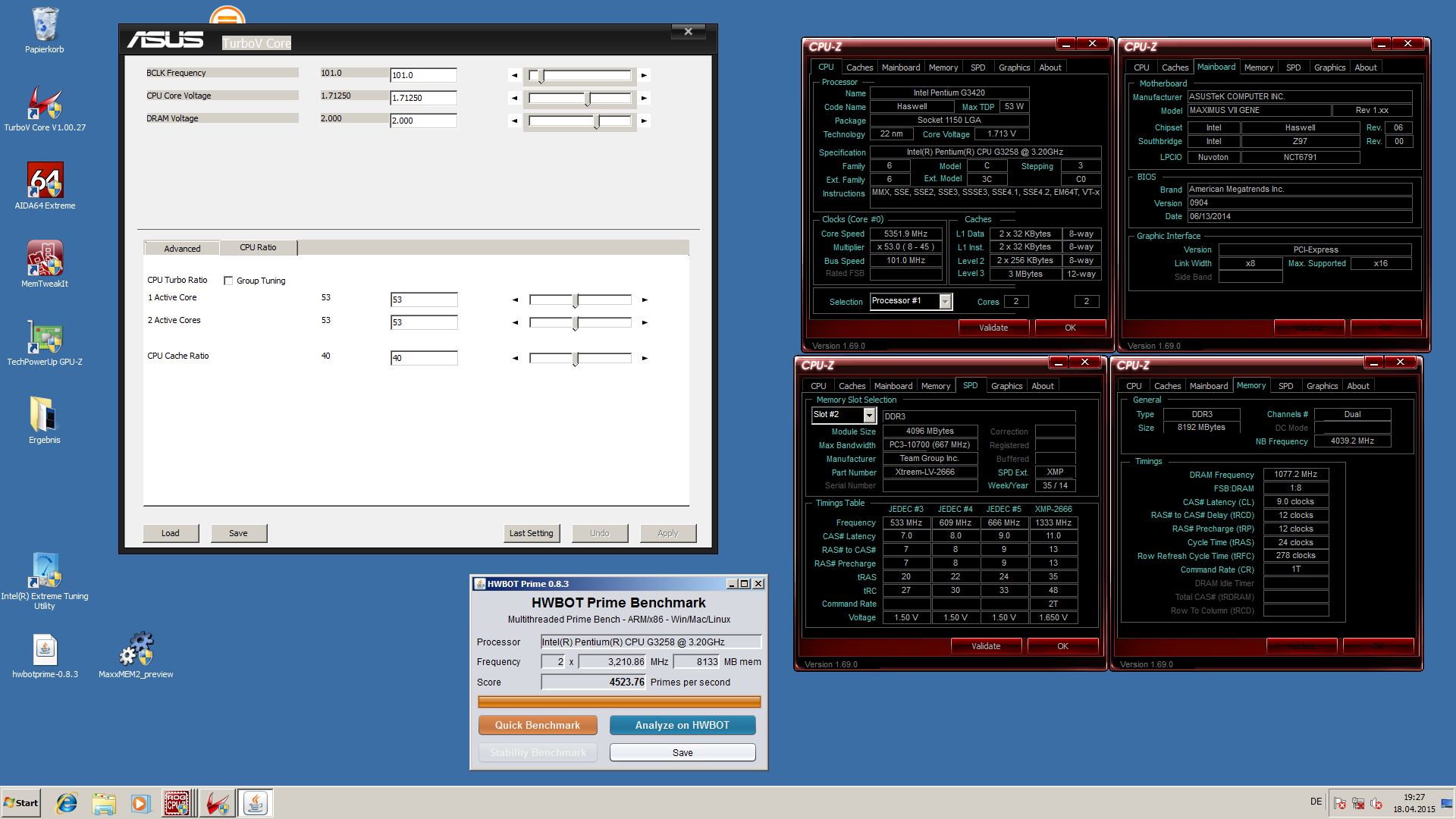Start the Quick Benchmark in HWBOT Prime

click(538, 725)
